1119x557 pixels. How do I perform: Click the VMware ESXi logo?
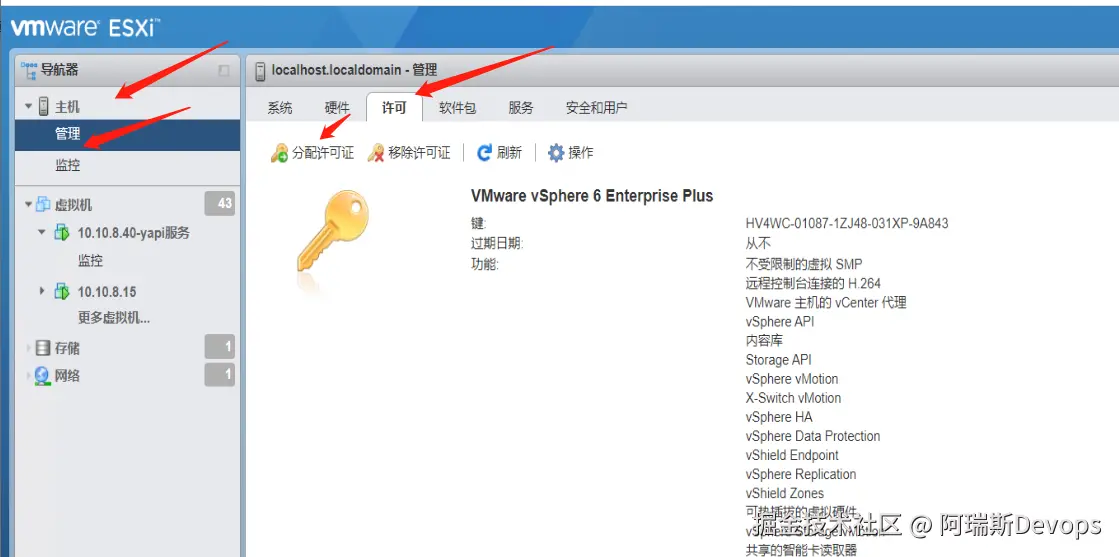pyautogui.click(x=86, y=27)
